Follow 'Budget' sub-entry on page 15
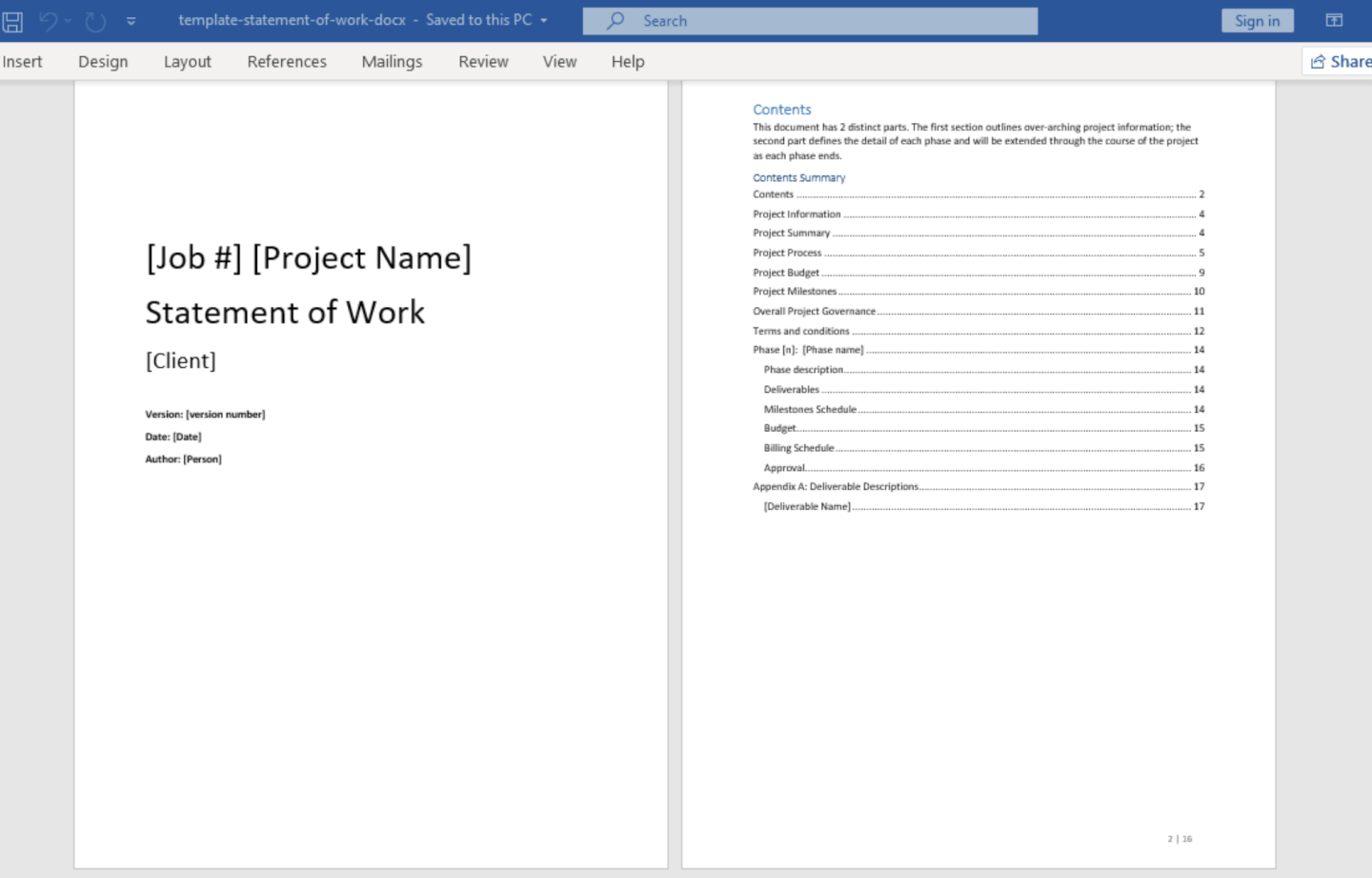Image resolution: width=1372 pixels, height=878 pixels. [984, 428]
